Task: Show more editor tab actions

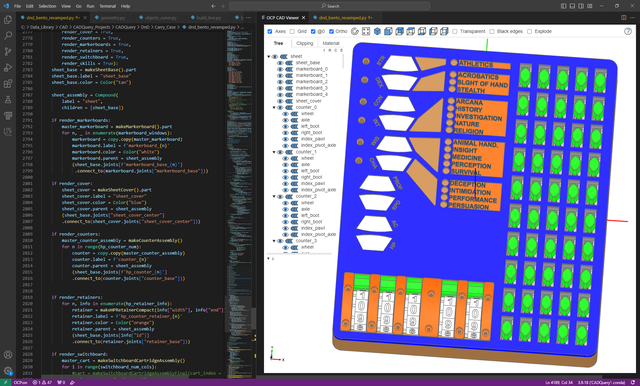Action: [633, 18]
